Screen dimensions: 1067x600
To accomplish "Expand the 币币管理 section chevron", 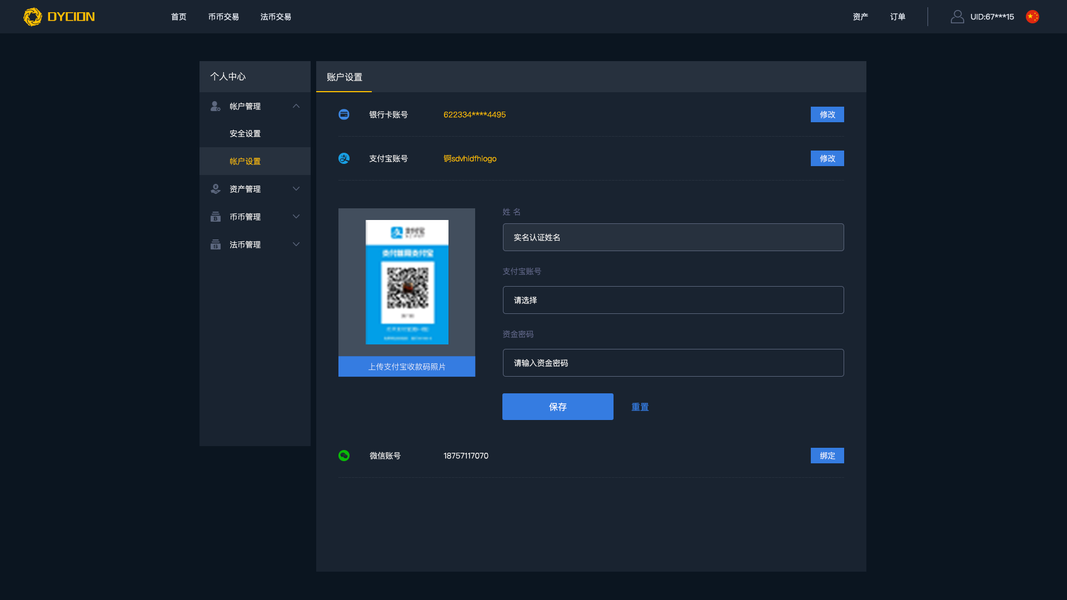I will click(x=296, y=217).
